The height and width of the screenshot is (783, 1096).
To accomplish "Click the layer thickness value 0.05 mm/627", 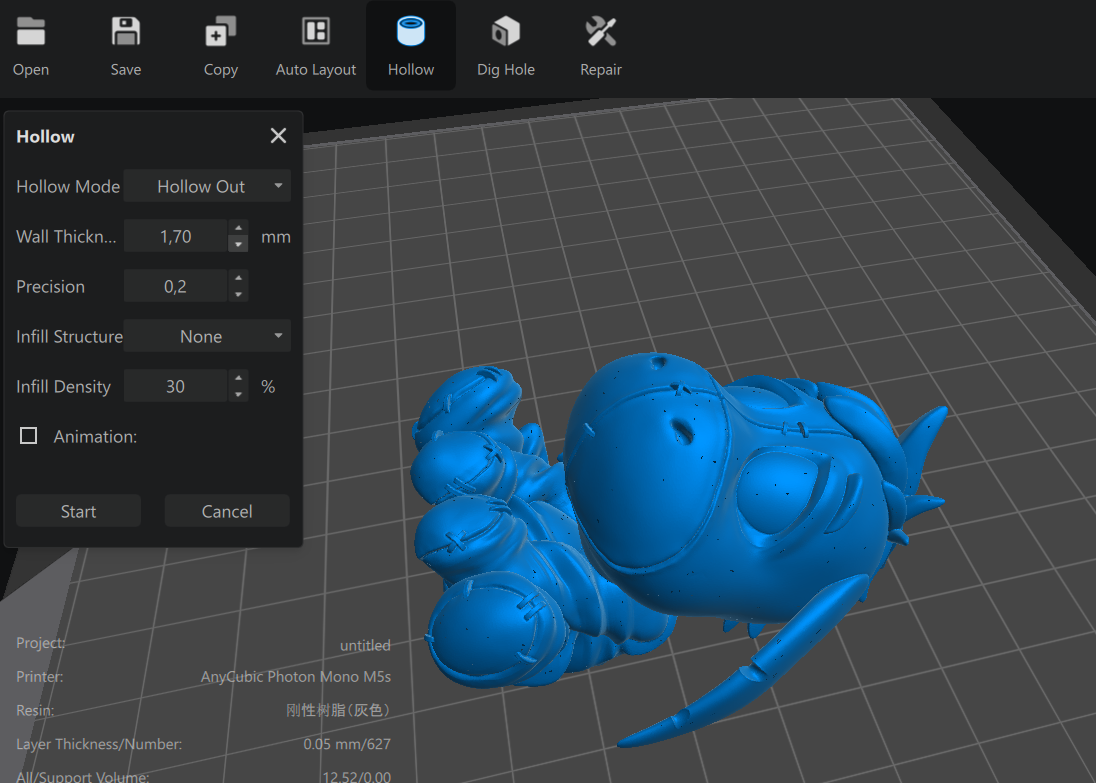I will click(x=347, y=744).
